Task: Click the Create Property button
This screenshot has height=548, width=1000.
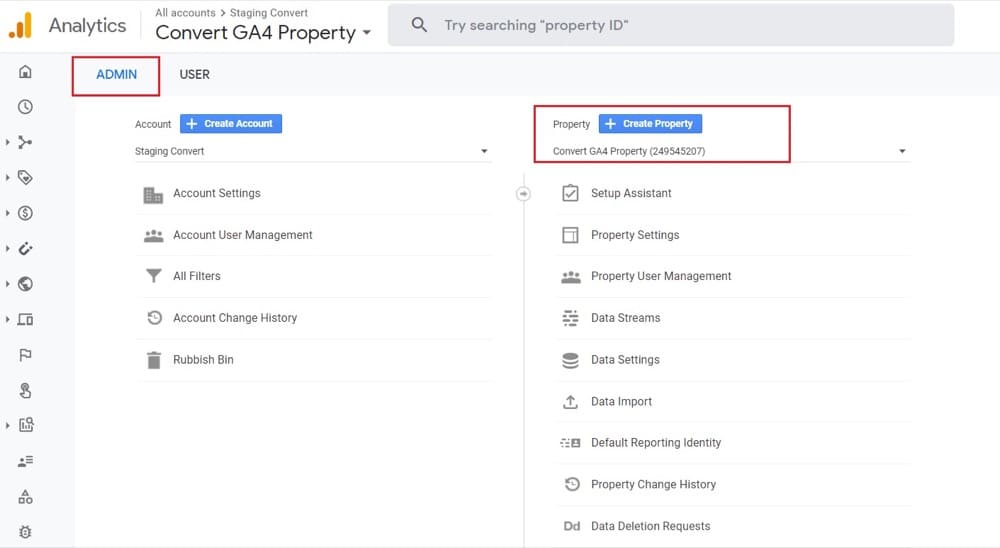Action: [650, 124]
